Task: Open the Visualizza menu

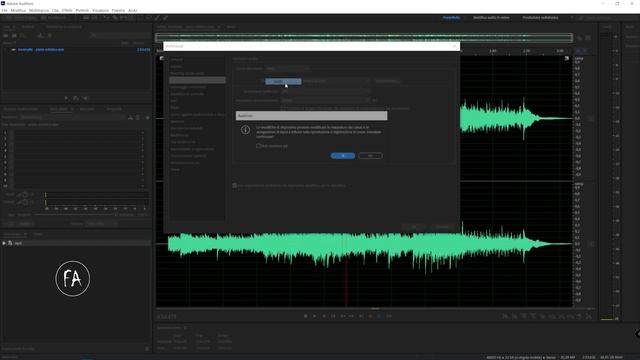Action: (x=100, y=10)
